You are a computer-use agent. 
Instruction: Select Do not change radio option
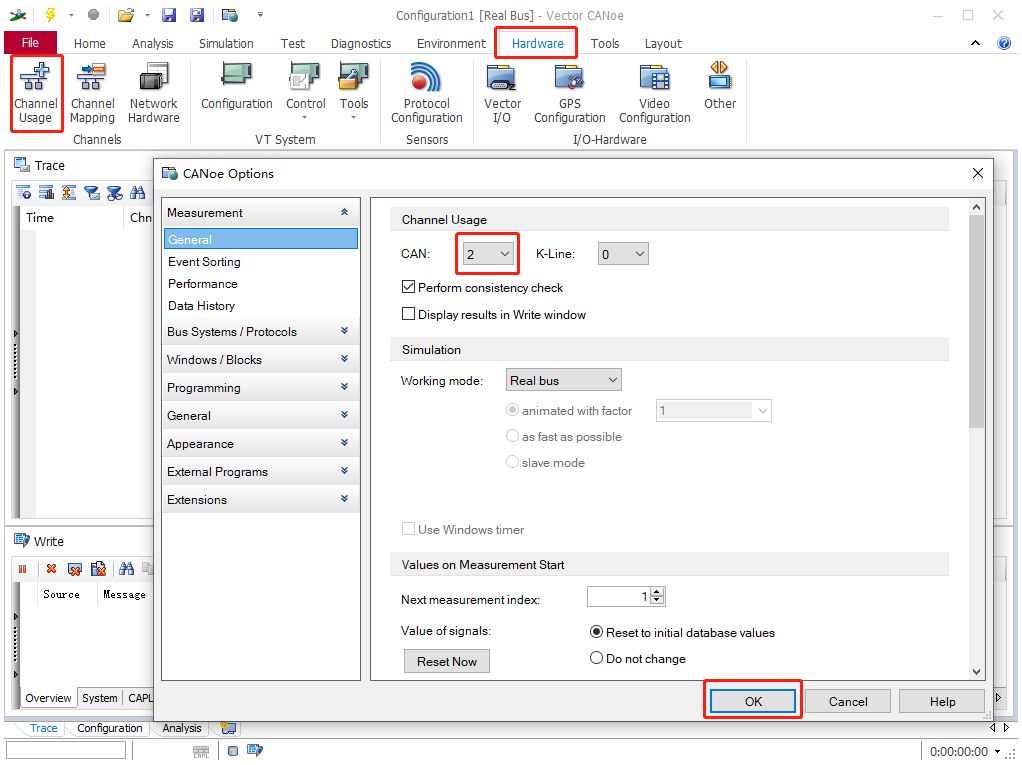pyautogui.click(x=596, y=657)
